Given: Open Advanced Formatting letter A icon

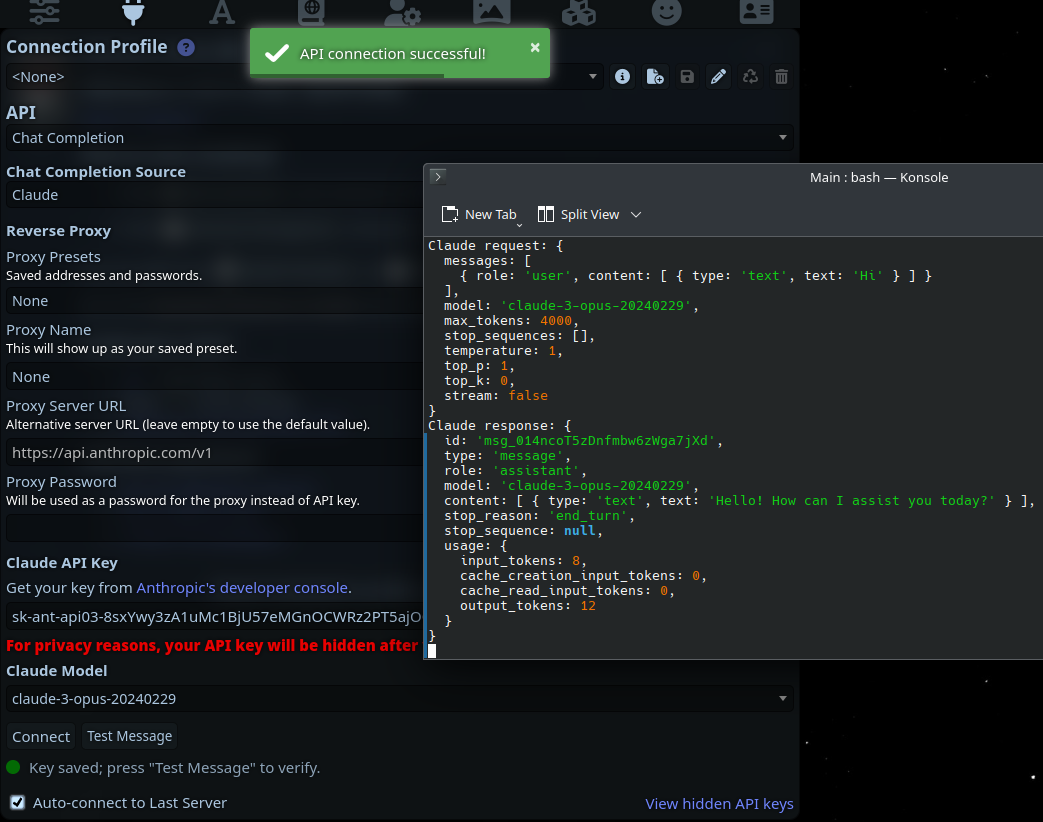Looking at the screenshot, I should 222,11.
